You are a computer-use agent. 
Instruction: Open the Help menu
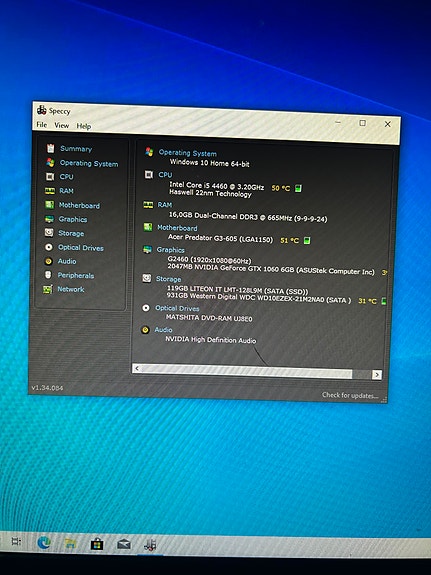pos(84,126)
